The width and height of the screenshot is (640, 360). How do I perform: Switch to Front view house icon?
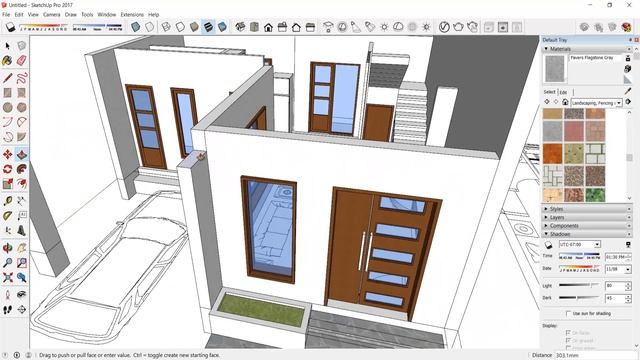268,27
